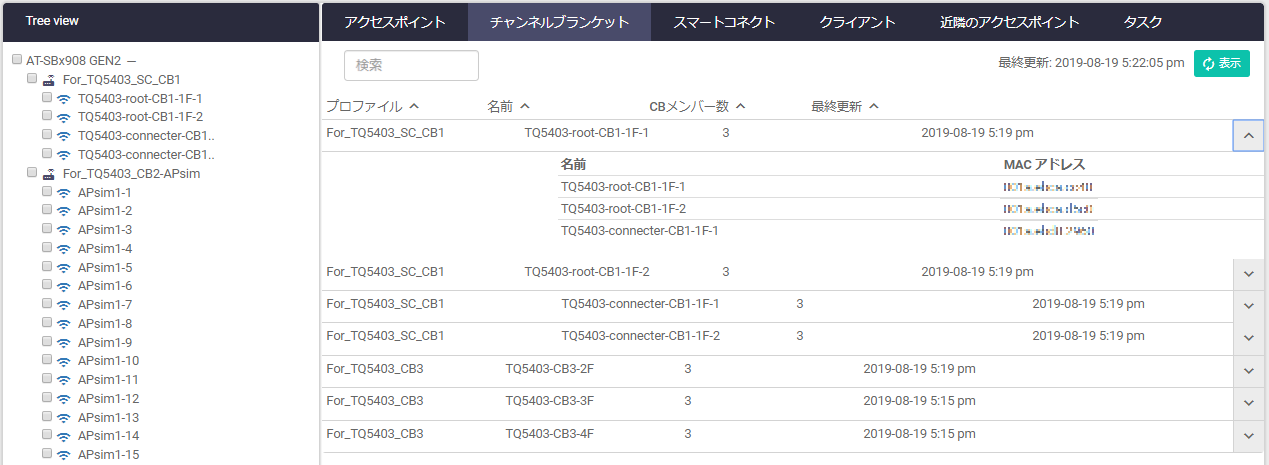Sort by profile using the プロファイル arrow
This screenshot has width=1269, height=465.
(414, 106)
